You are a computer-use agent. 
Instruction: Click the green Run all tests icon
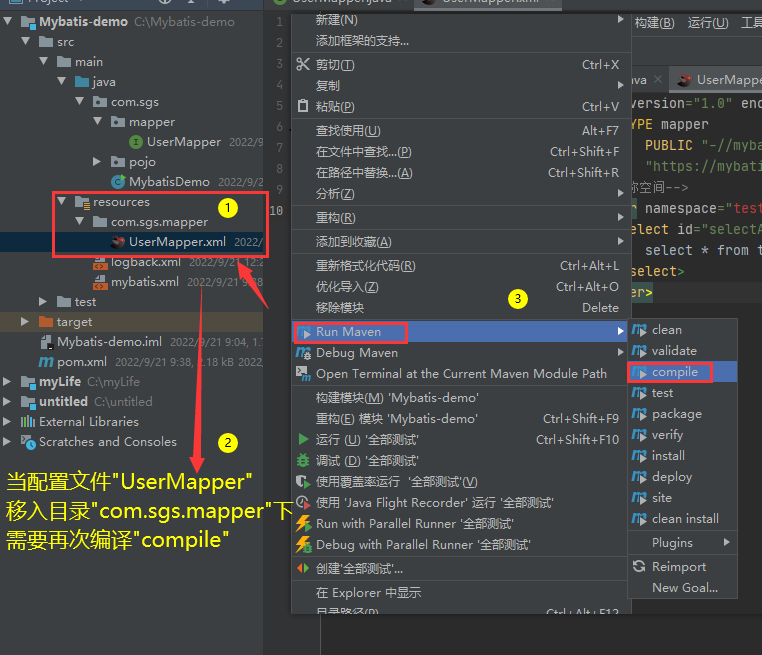(303, 439)
